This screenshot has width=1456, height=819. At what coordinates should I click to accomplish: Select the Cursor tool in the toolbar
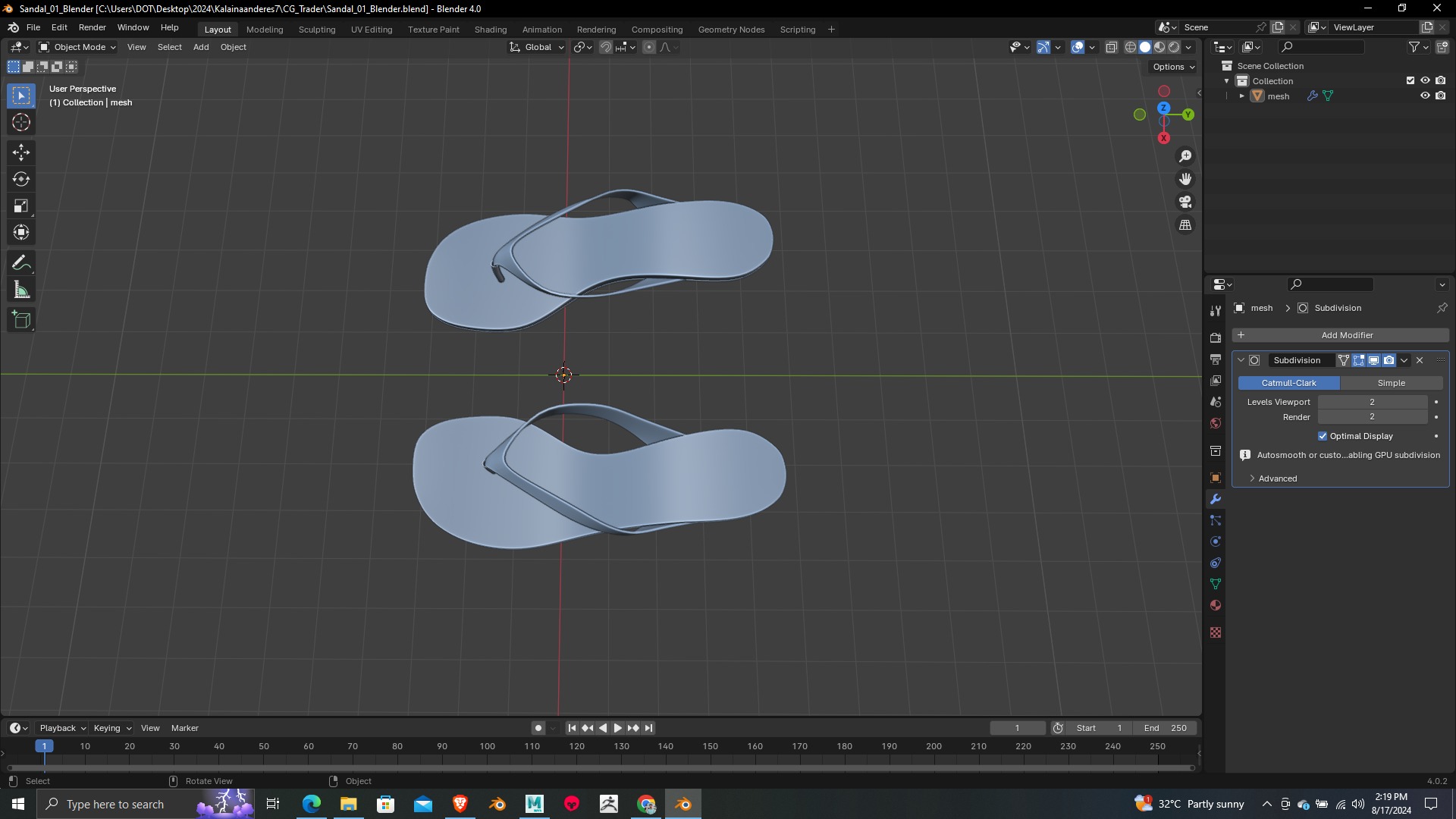click(x=21, y=122)
